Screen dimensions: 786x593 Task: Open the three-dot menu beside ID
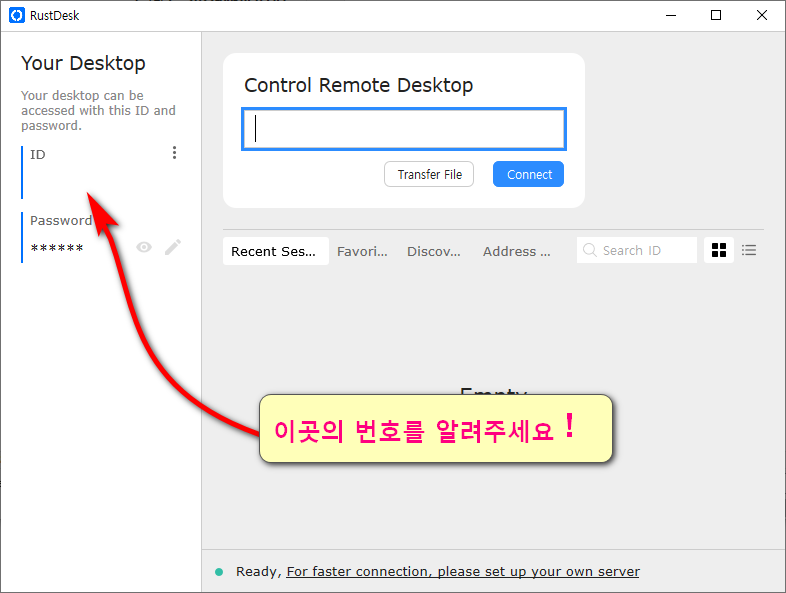pyautogui.click(x=174, y=153)
